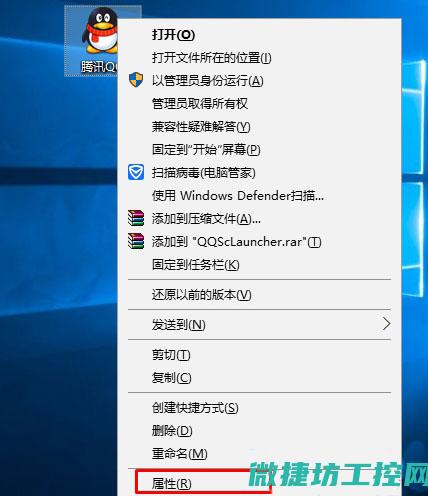Select 使用 Windows Defender扫描 entry
The image size is (428, 496).
click(238, 196)
